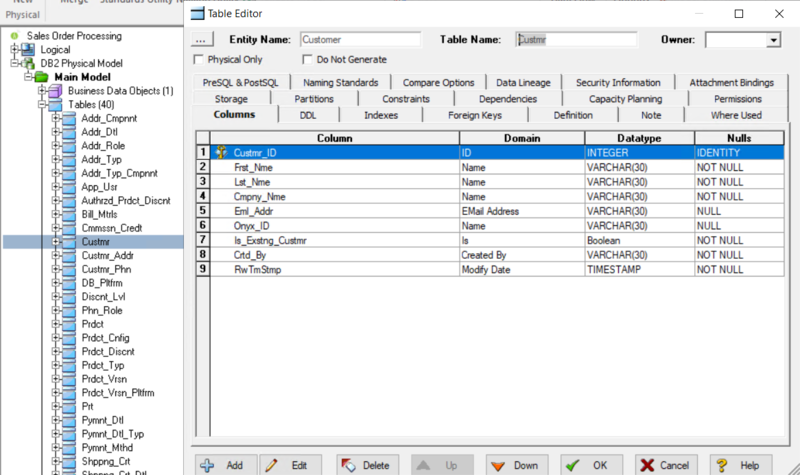Click the Add column button

tap(226, 465)
